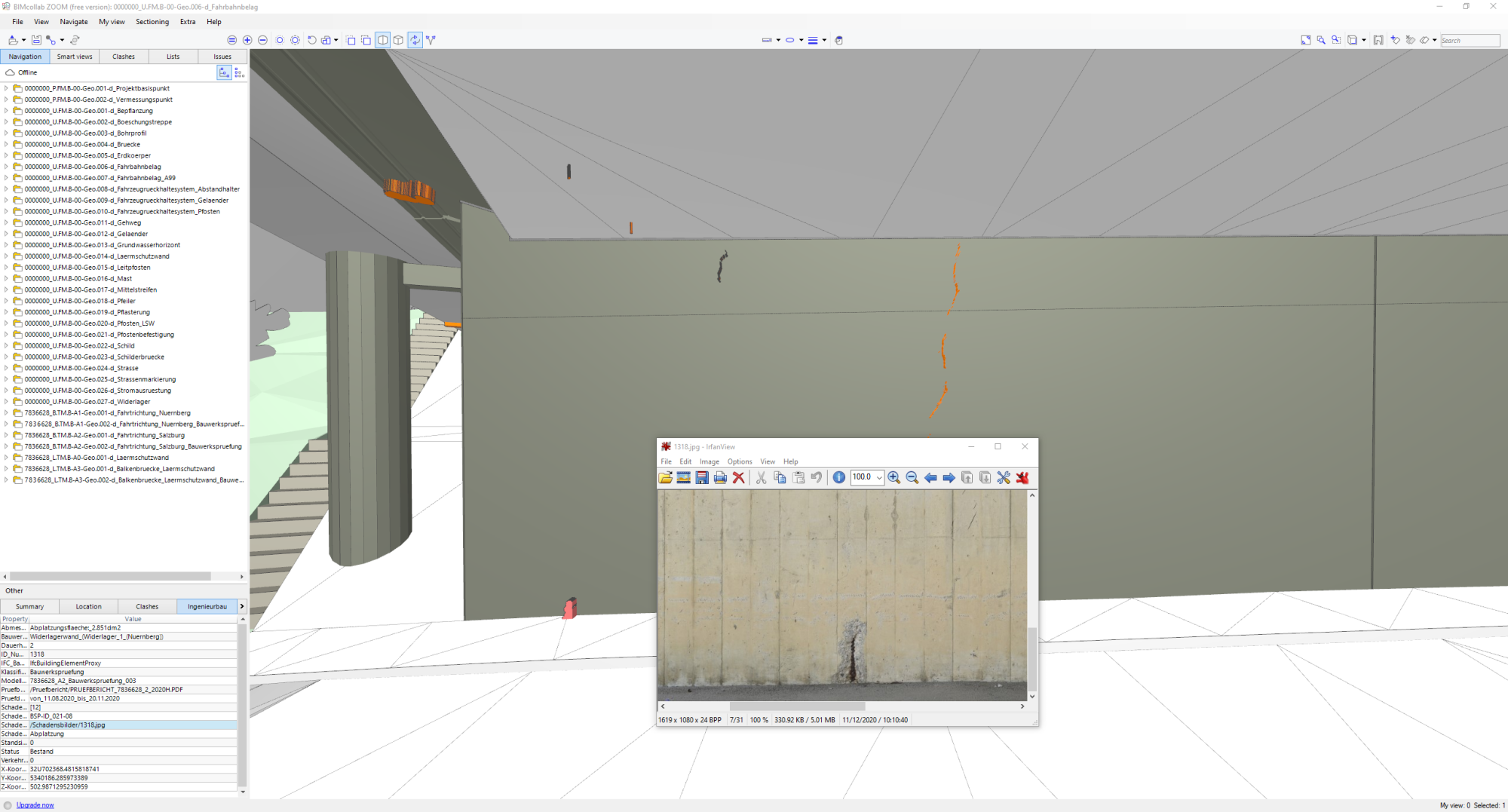Viewport: 1508px width, 812px height.
Task: Click the IrfanView slideshow icon
Action: (x=684, y=477)
